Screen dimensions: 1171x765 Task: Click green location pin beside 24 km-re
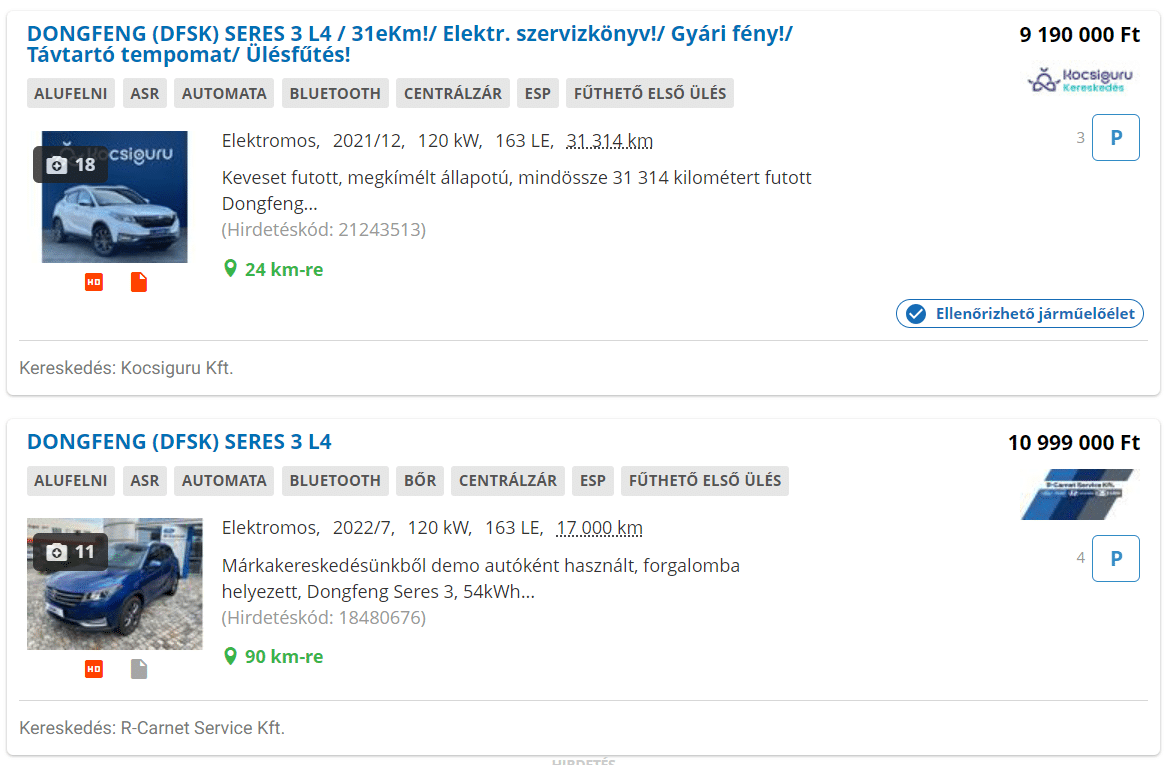tap(230, 269)
